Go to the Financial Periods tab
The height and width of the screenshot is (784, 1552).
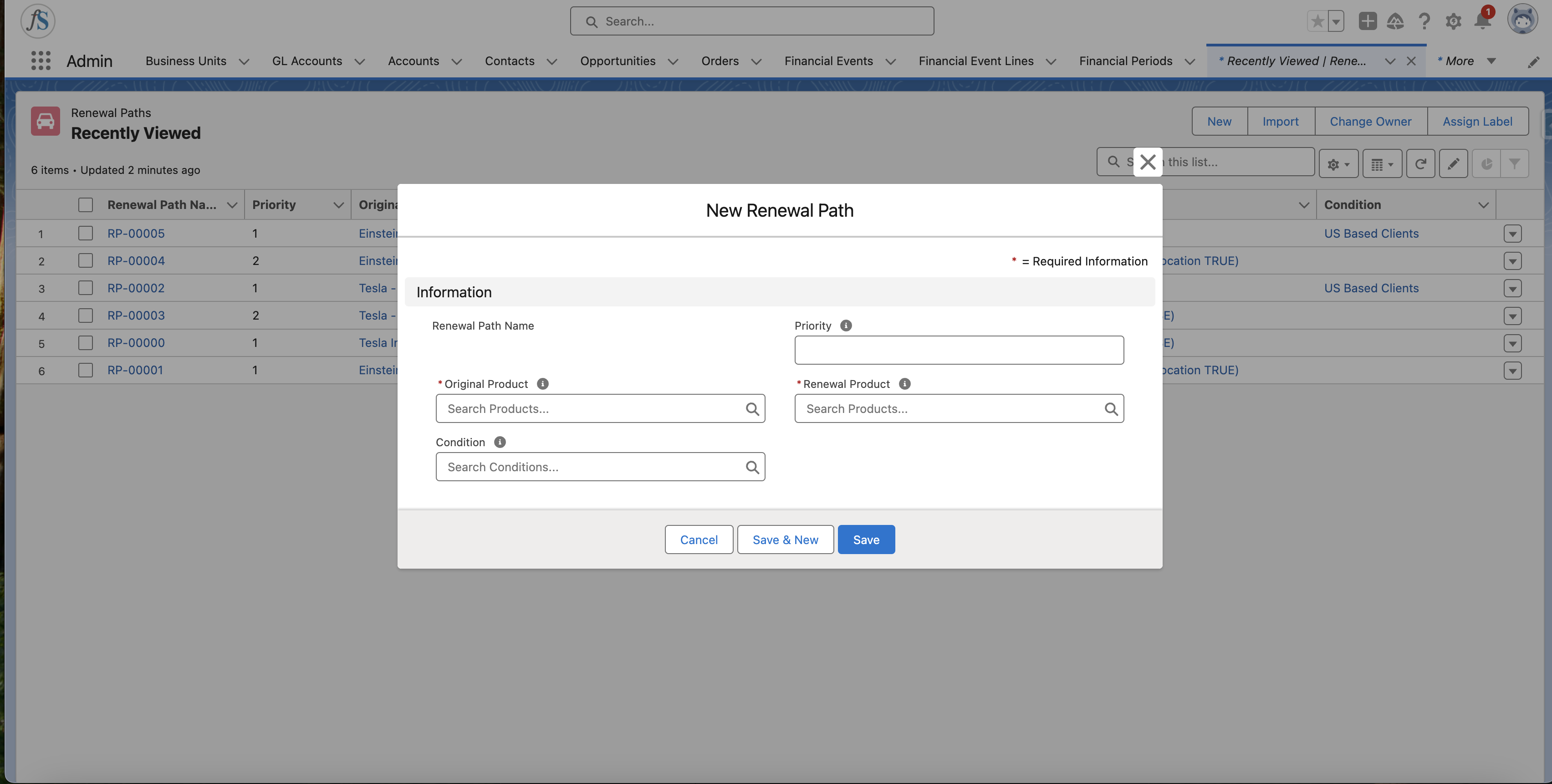point(1125,61)
